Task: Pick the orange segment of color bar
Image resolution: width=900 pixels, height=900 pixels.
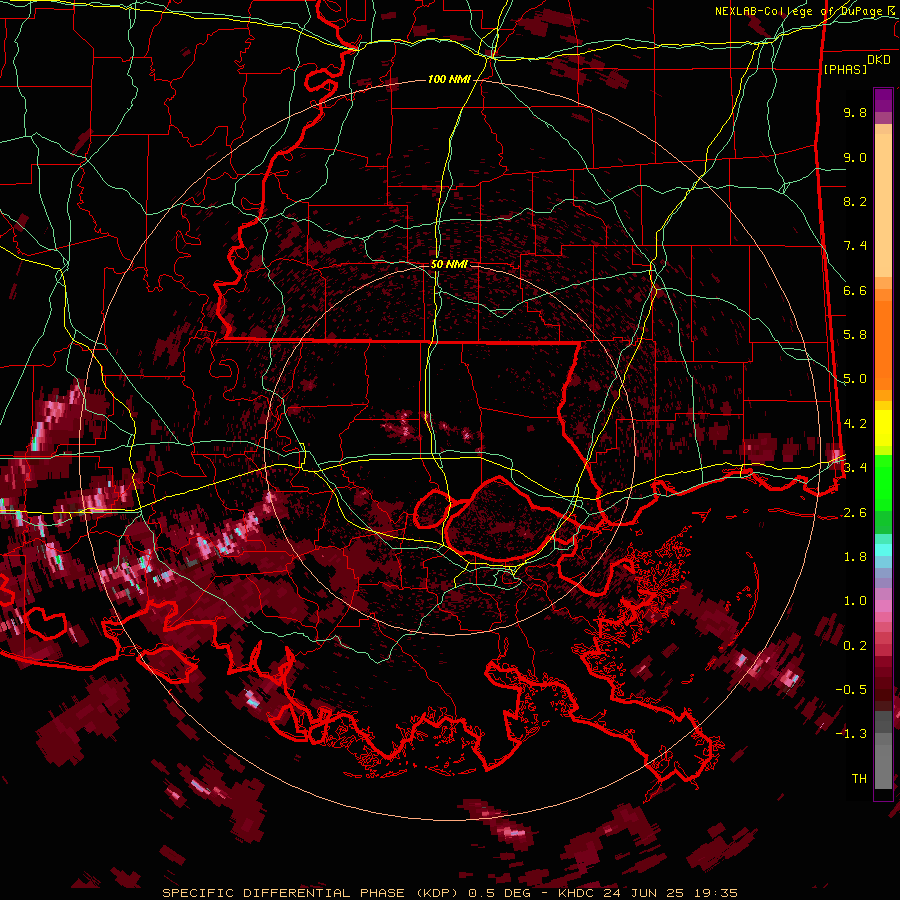Action: 883,344
